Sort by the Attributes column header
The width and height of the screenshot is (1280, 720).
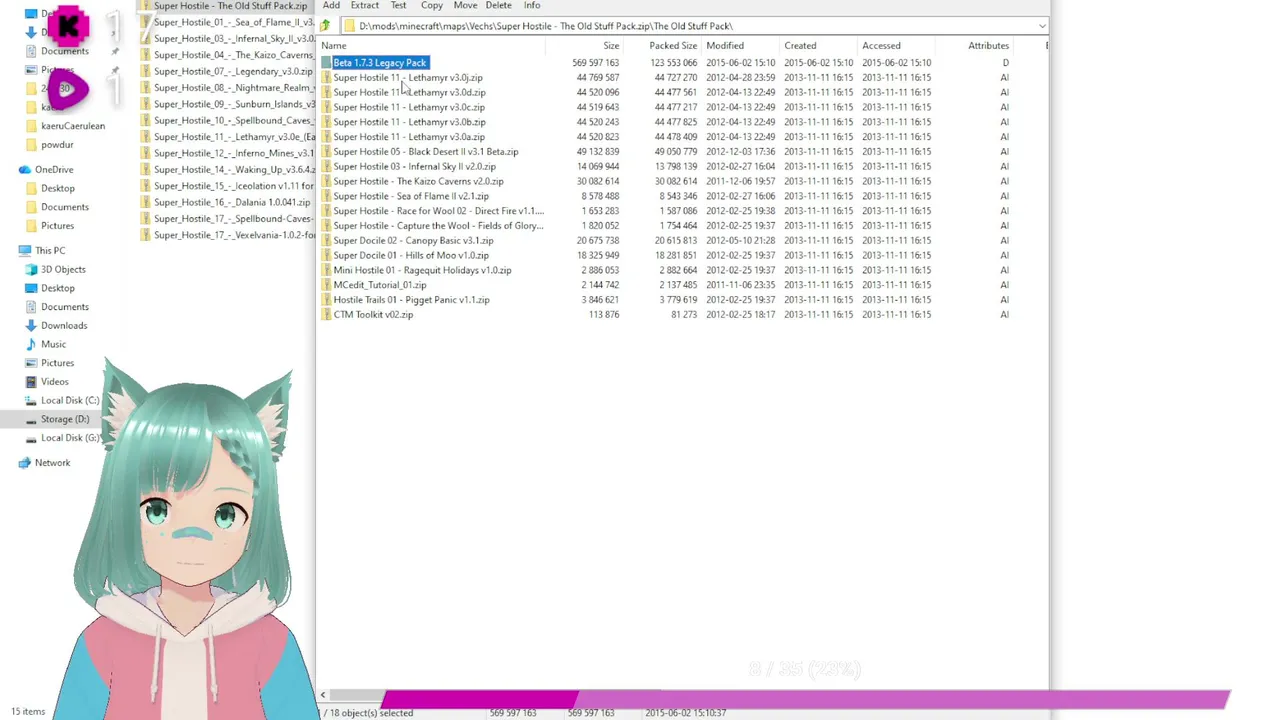click(x=988, y=46)
